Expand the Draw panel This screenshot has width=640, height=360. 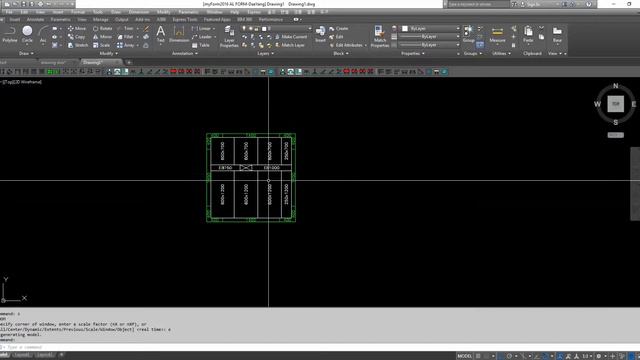pos(26,53)
